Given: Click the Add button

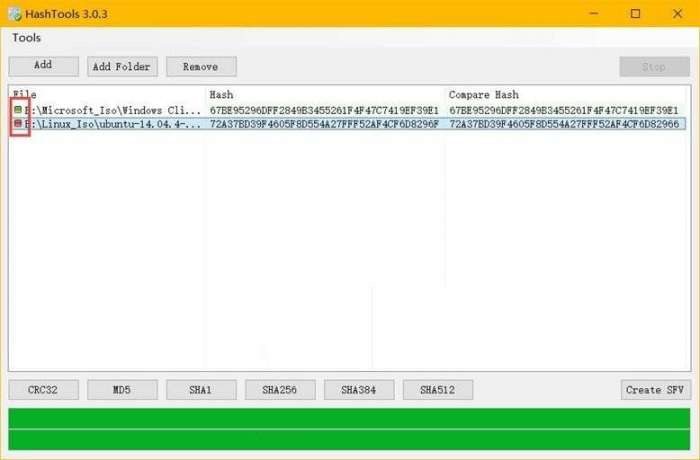Looking at the screenshot, I should click(43, 66).
